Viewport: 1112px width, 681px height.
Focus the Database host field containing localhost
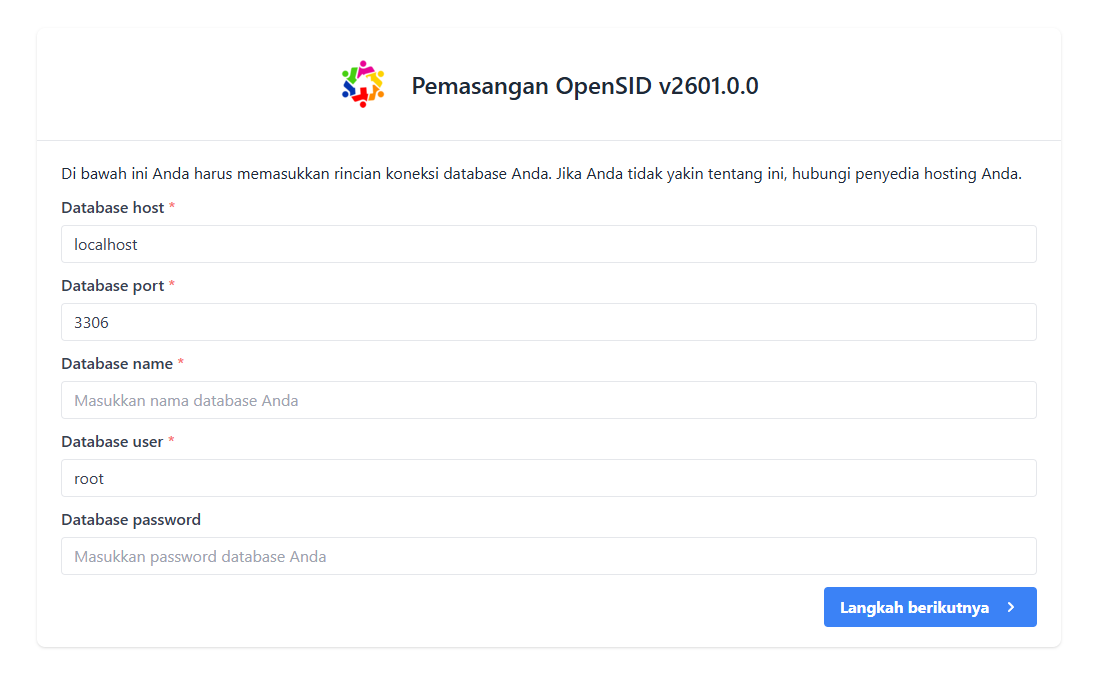548,244
